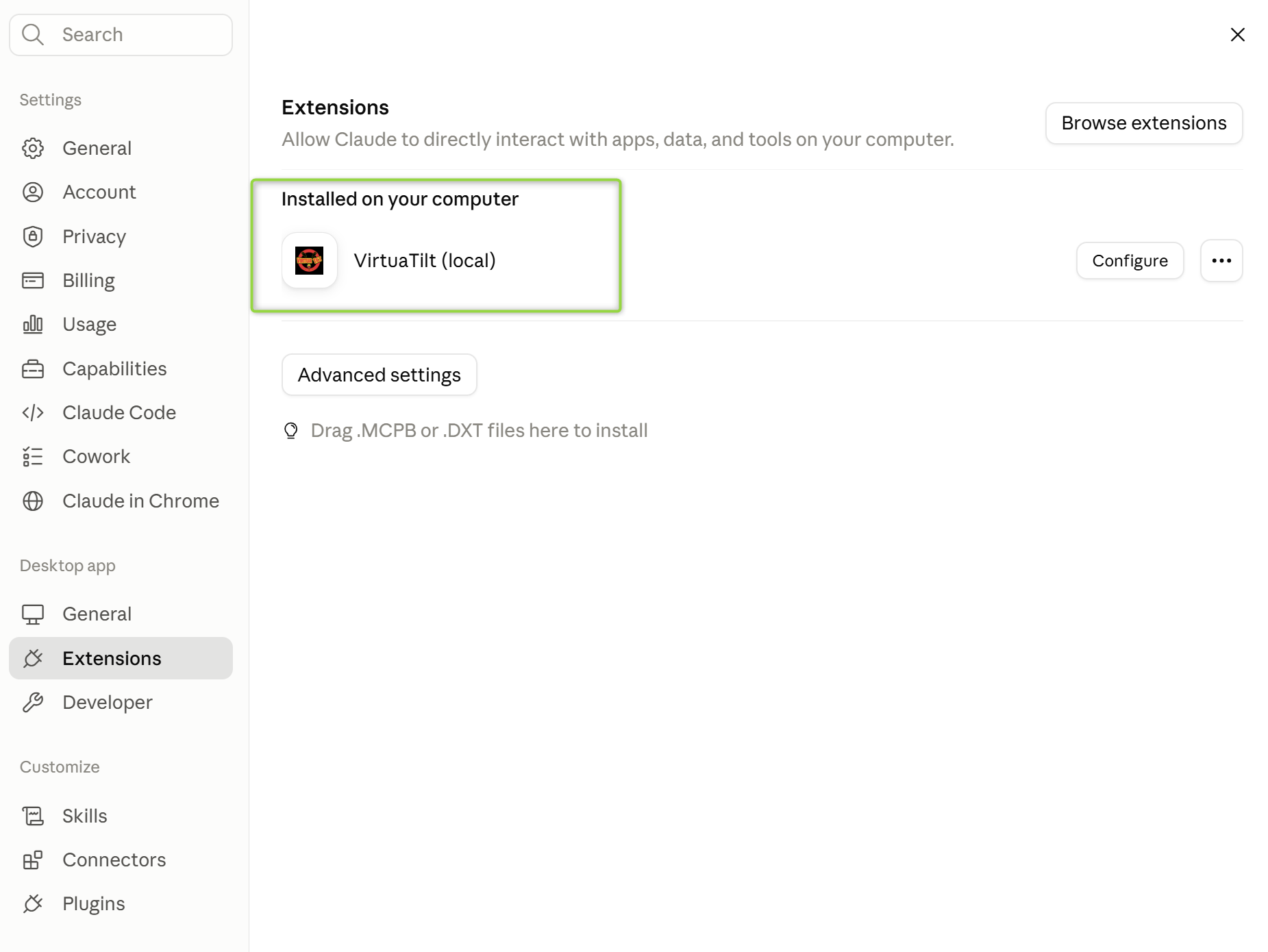Image resolution: width=1268 pixels, height=952 pixels.
Task: Focus the Search input field
Action: (121, 34)
